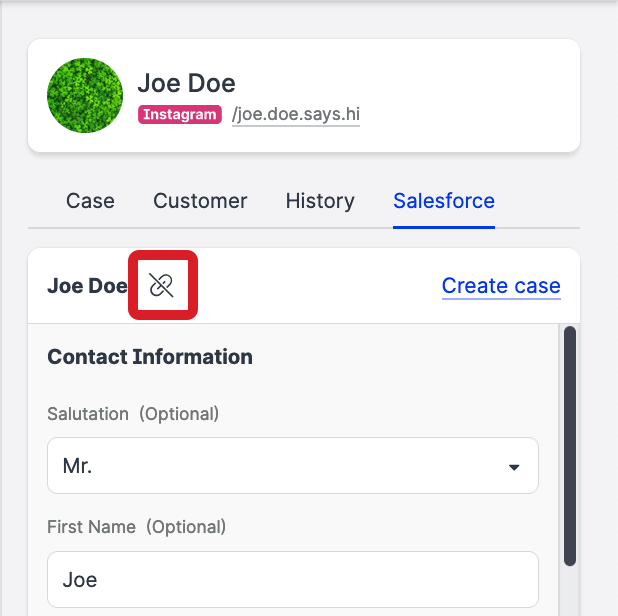Focus the First Name input field

click(x=292, y=579)
